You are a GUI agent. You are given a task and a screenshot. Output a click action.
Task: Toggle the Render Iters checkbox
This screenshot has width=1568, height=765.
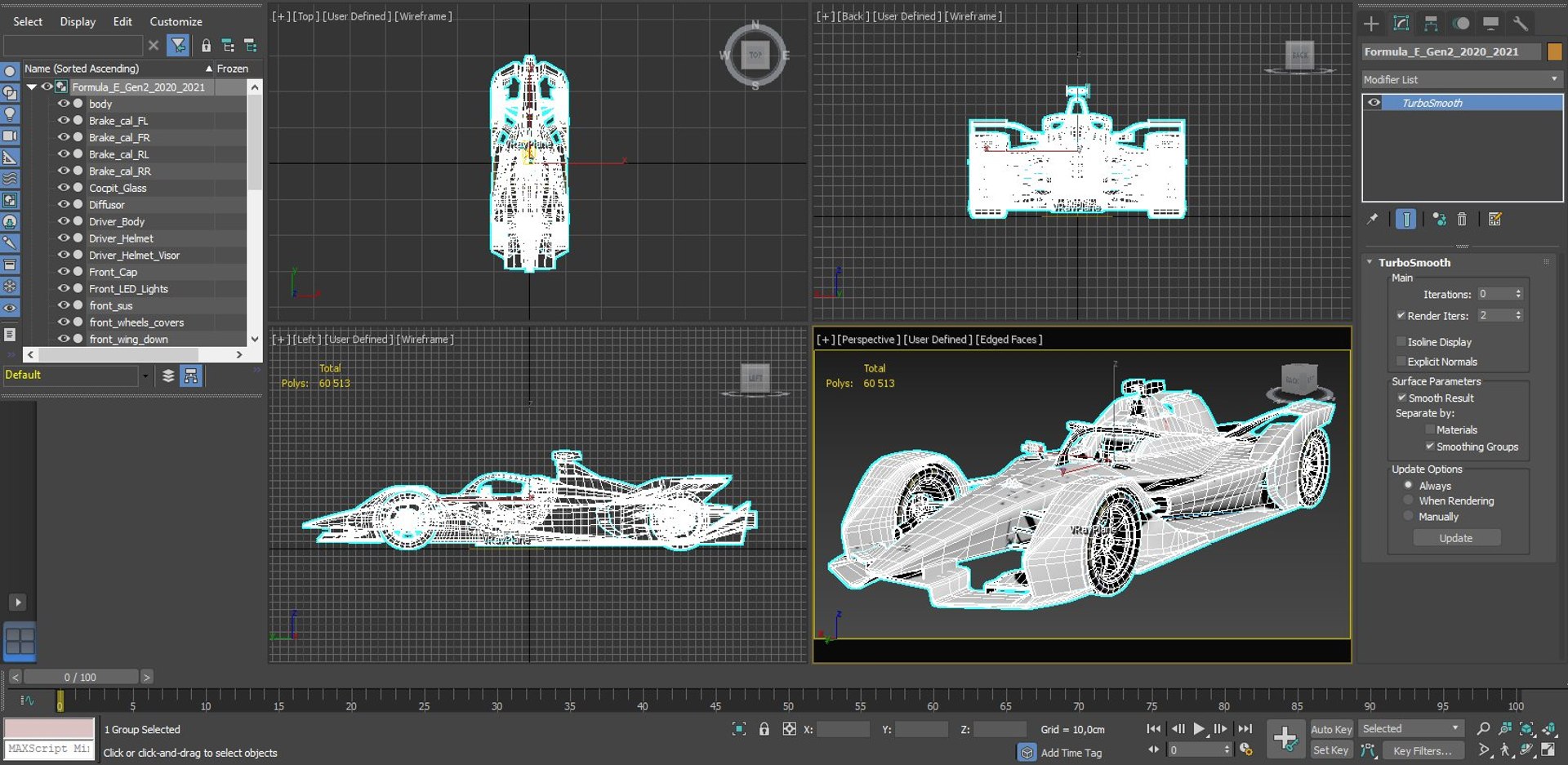tap(1401, 315)
